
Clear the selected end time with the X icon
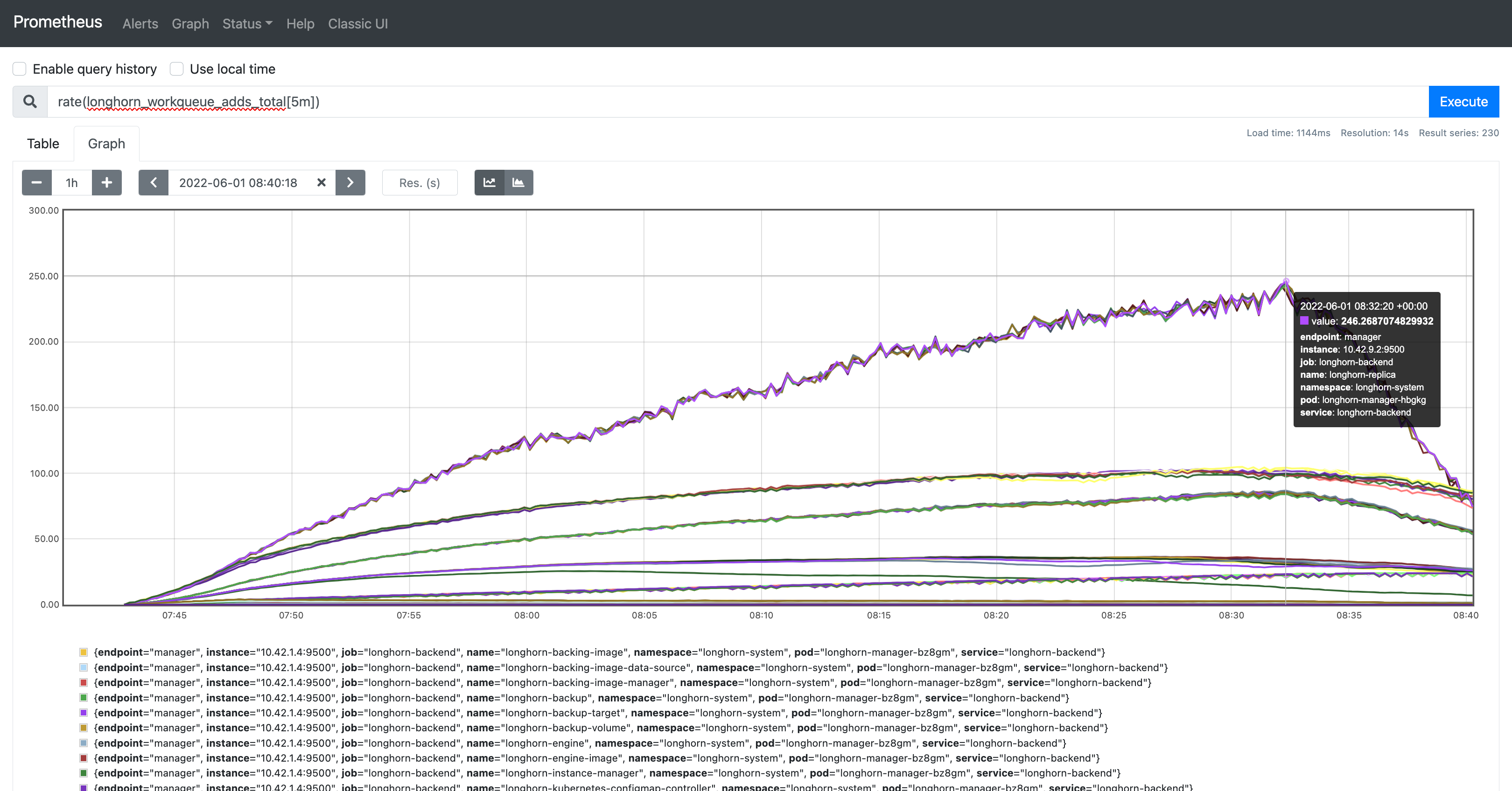(x=321, y=182)
